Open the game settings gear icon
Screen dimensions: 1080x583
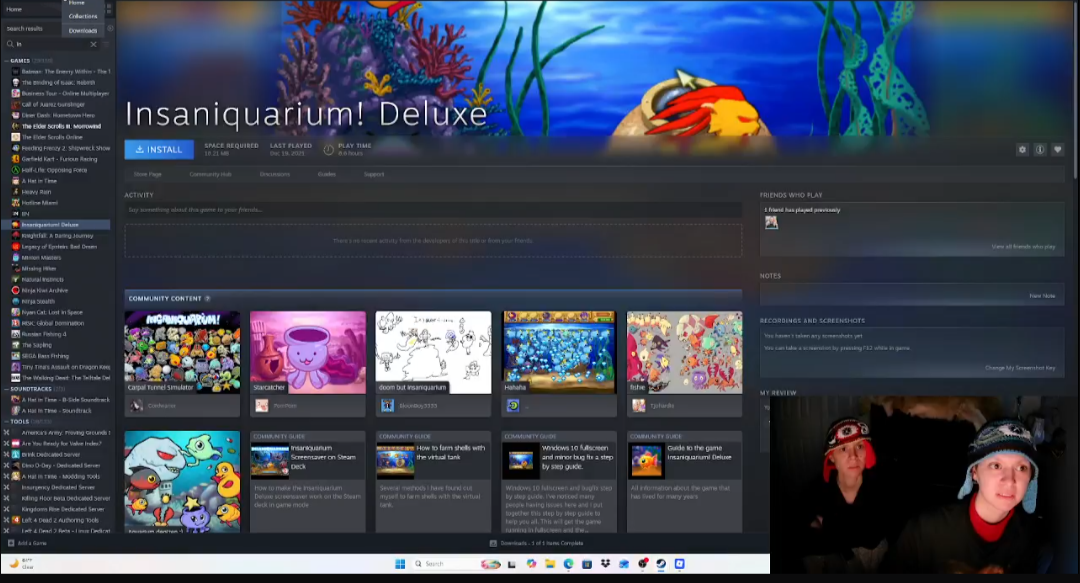click(x=1022, y=150)
